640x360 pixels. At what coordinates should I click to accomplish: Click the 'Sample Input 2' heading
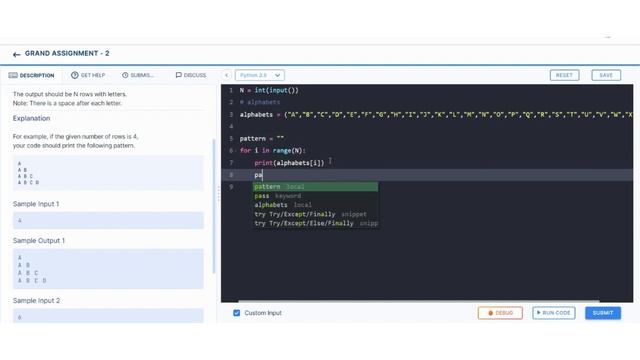coord(36,300)
